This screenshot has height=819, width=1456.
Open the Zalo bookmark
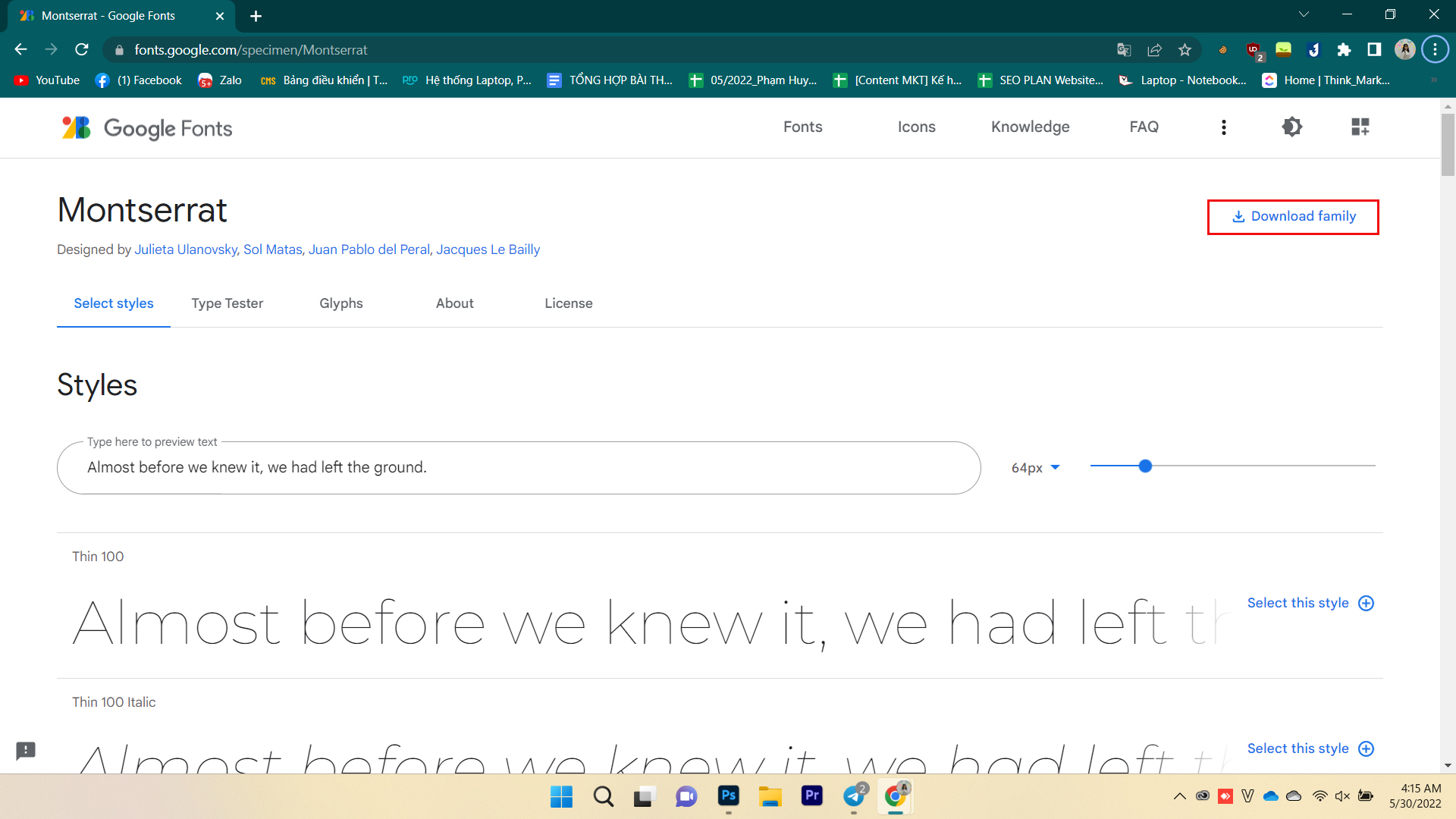(220, 80)
